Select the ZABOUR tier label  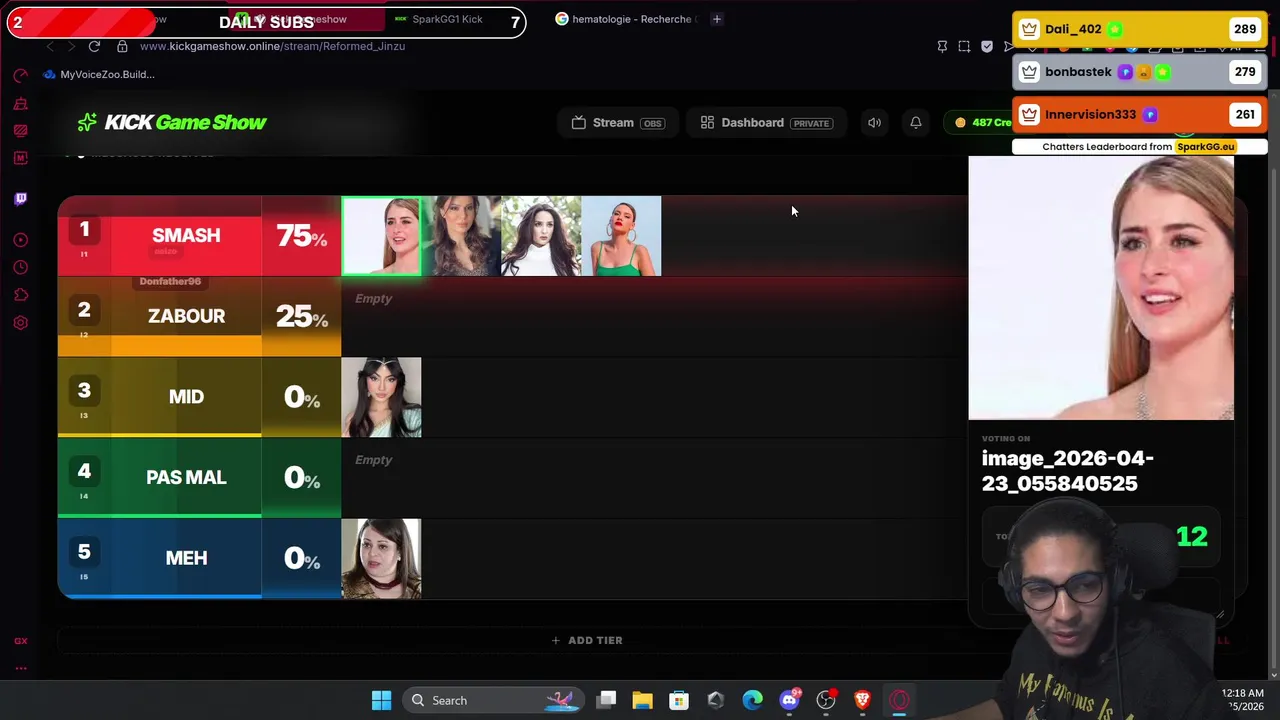tap(186, 316)
